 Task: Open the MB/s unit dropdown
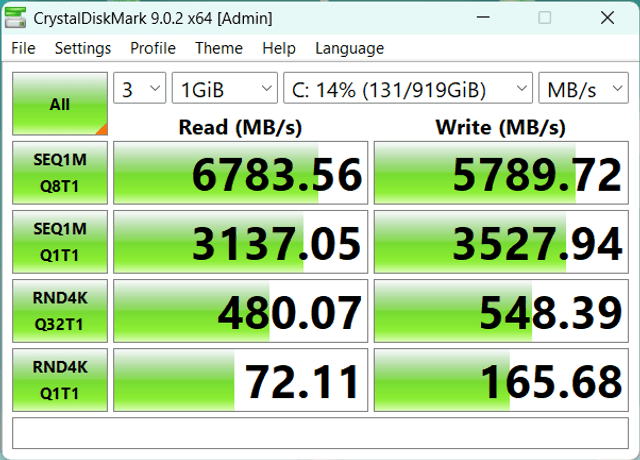pos(583,88)
